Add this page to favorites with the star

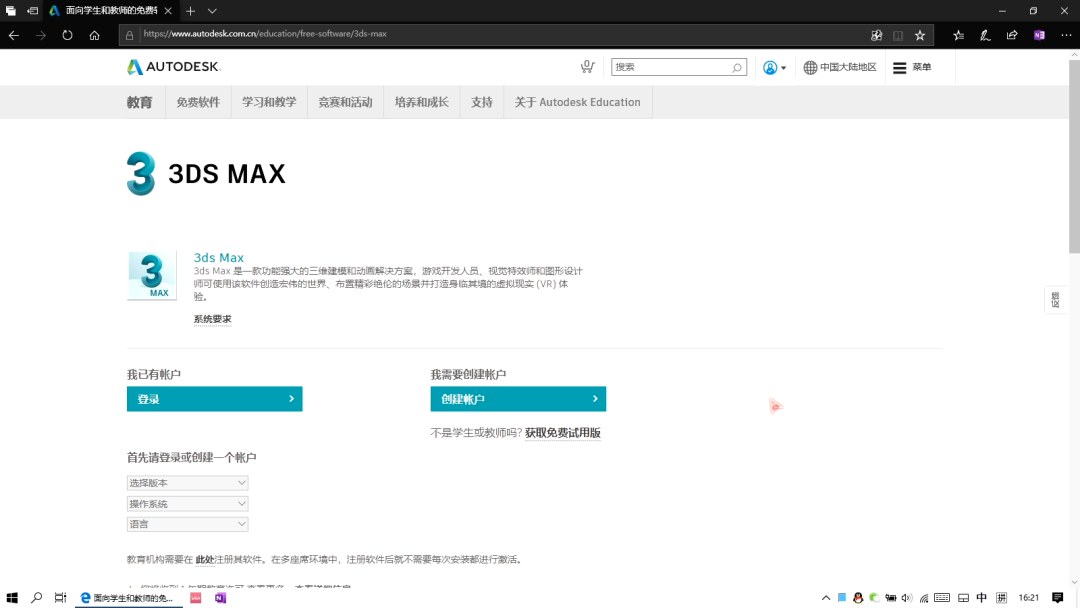pos(920,35)
